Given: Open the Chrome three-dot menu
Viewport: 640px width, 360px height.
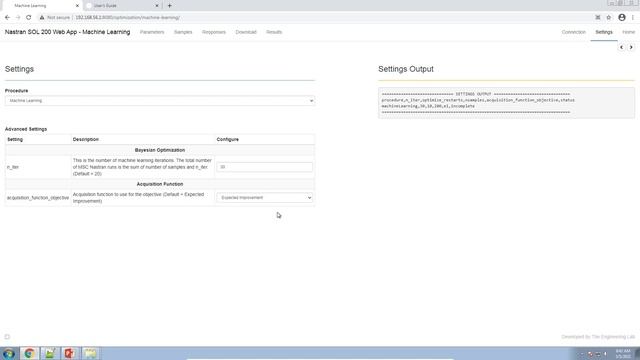Looking at the screenshot, I should click(x=633, y=18).
